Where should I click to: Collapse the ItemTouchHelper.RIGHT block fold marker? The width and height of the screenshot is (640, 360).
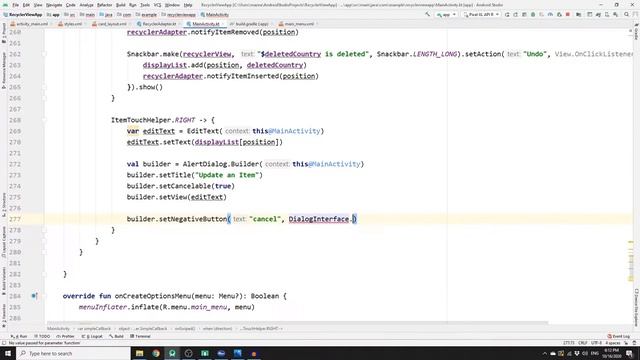pyautogui.click(x=44, y=120)
